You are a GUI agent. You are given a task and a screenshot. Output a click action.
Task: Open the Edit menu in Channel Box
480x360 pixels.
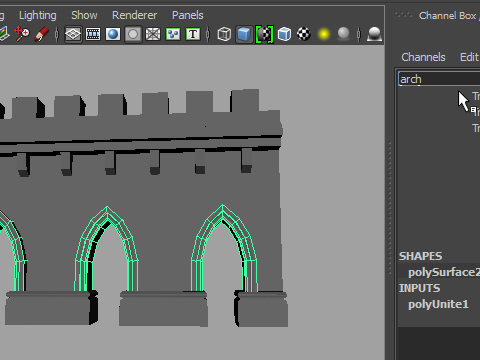pos(469,57)
